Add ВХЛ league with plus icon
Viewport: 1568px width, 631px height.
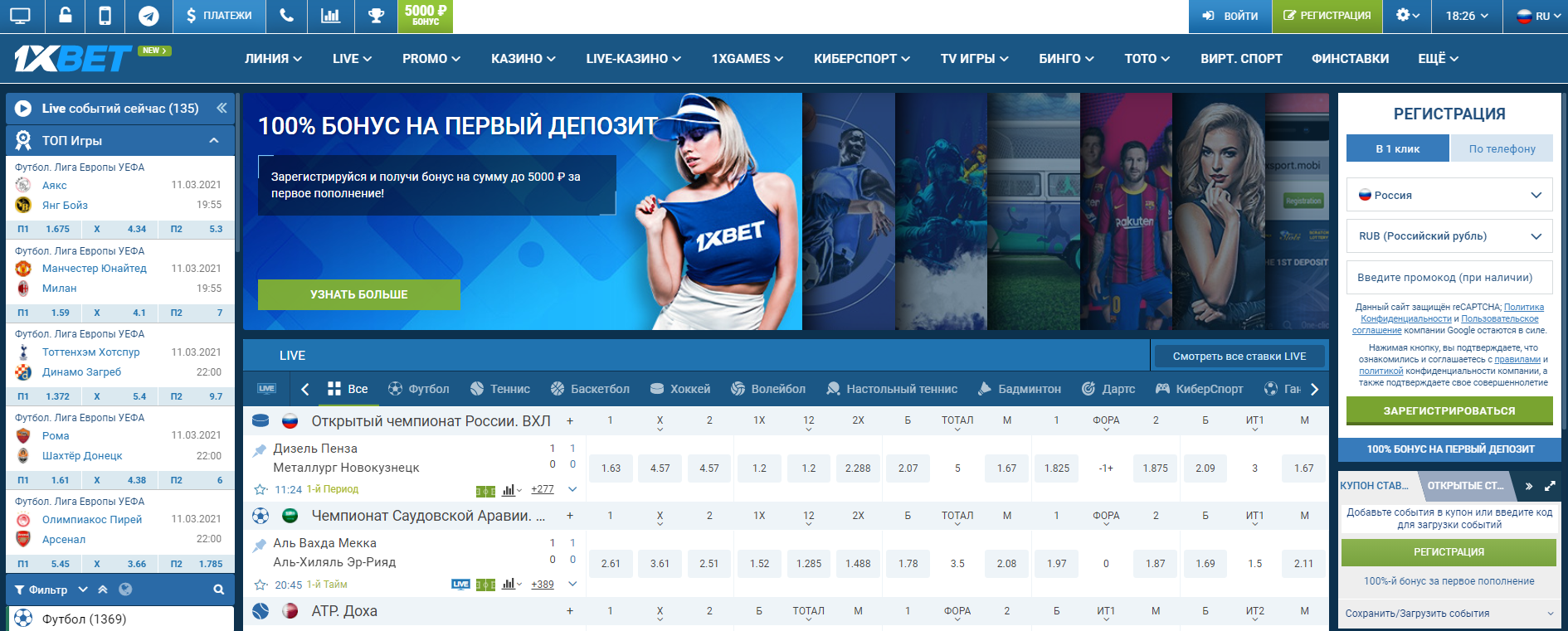tap(570, 421)
